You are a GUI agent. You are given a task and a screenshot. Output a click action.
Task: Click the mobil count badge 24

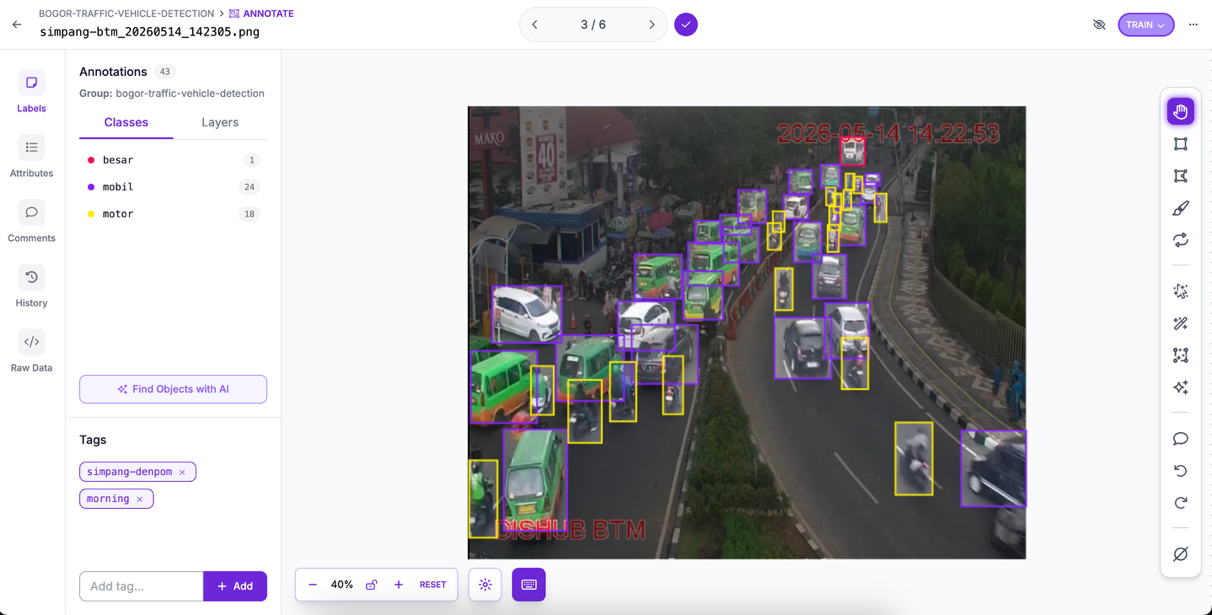click(x=249, y=187)
